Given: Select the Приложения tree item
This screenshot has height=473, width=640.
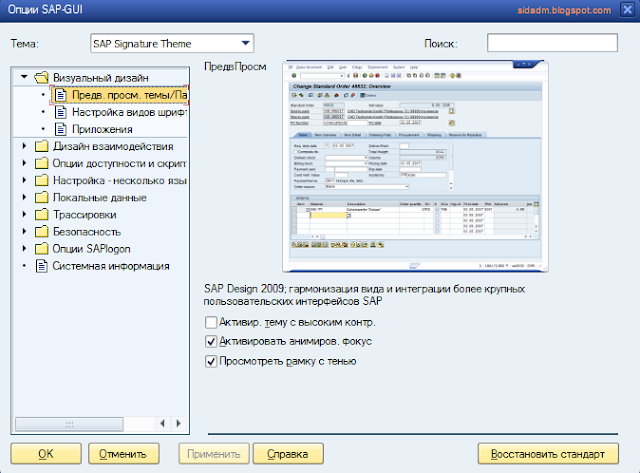Looking at the screenshot, I should click(x=102, y=129).
